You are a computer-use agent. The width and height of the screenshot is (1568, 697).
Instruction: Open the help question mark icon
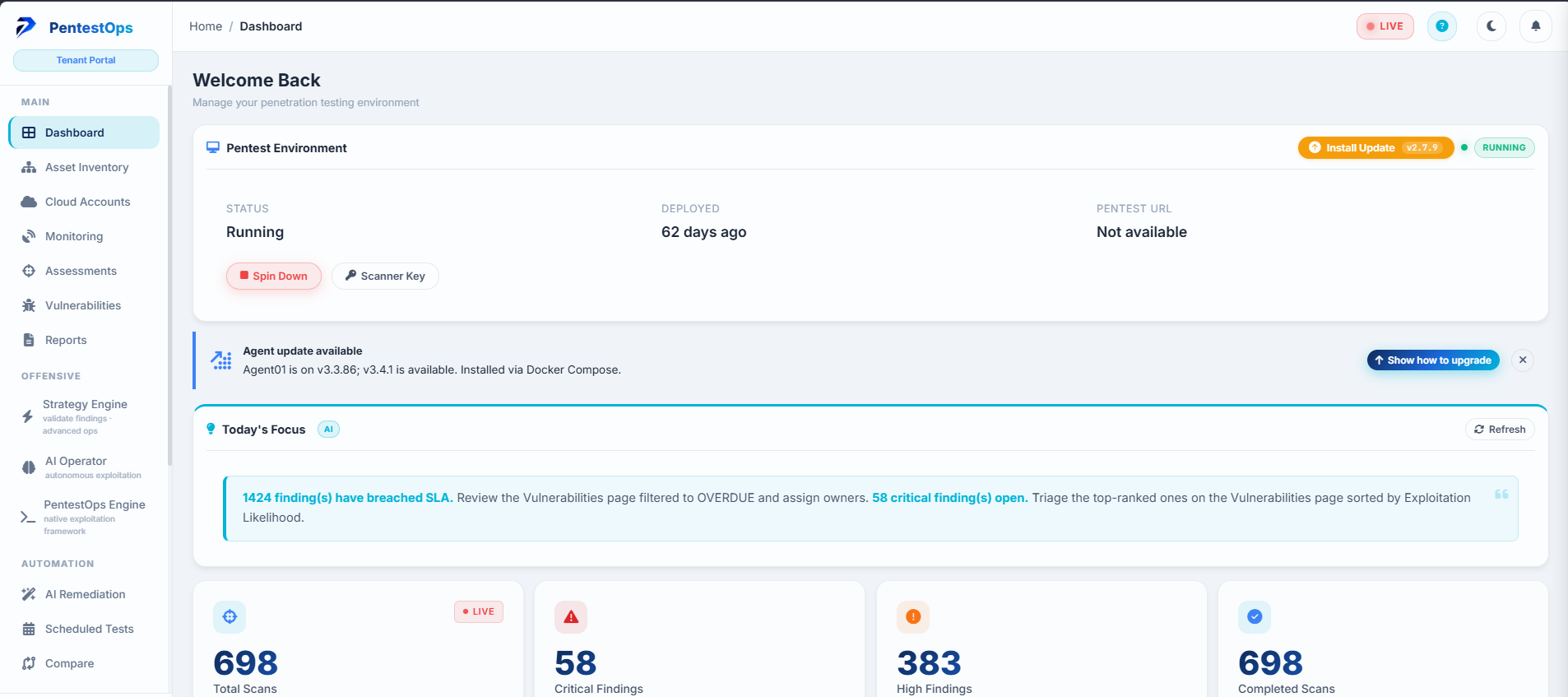coord(1441,26)
